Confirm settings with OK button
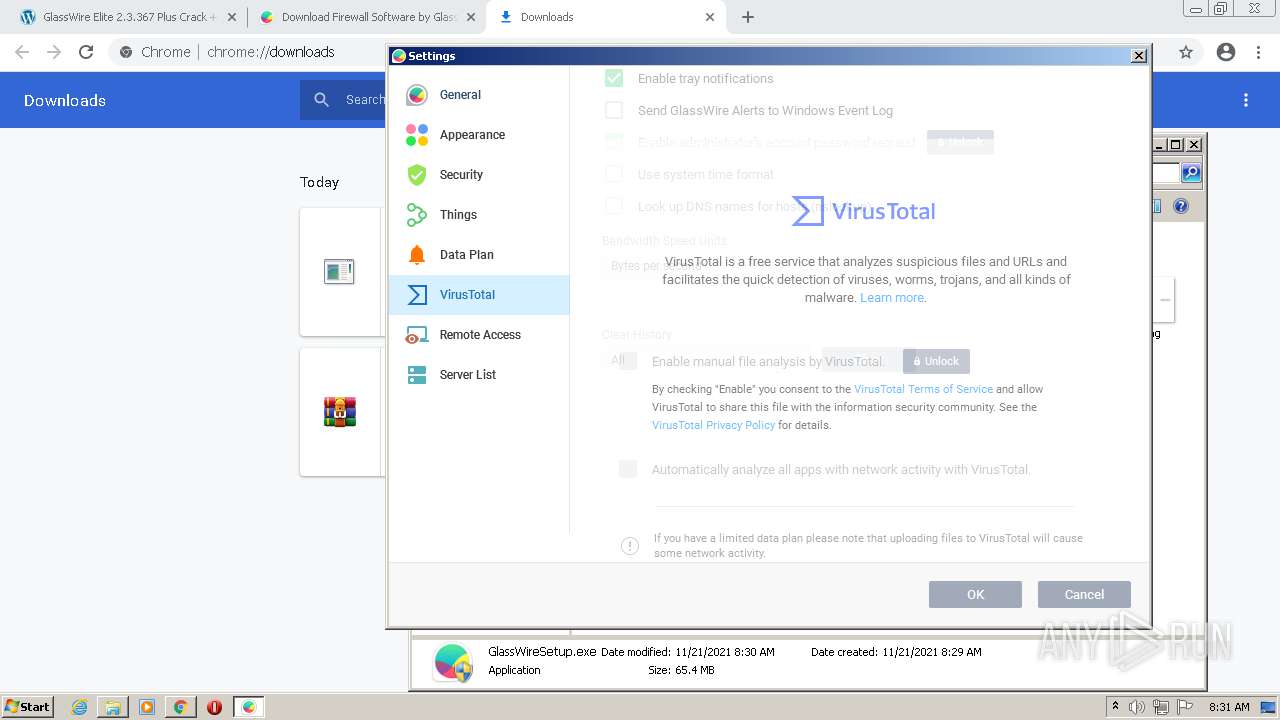Image resolution: width=1280 pixels, height=720 pixels. click(975, 594)
